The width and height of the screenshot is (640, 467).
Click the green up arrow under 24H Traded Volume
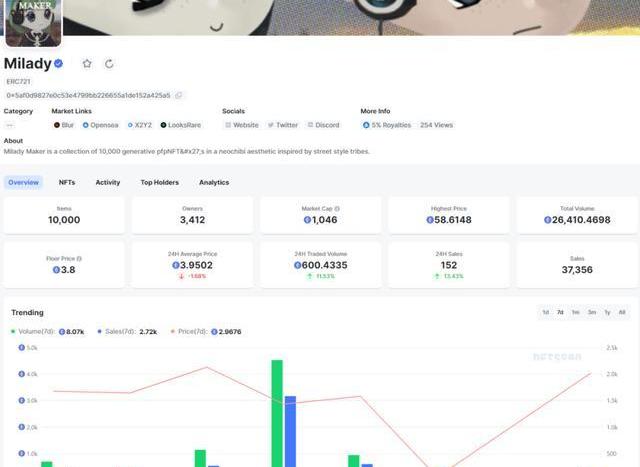tap(310, 276)
